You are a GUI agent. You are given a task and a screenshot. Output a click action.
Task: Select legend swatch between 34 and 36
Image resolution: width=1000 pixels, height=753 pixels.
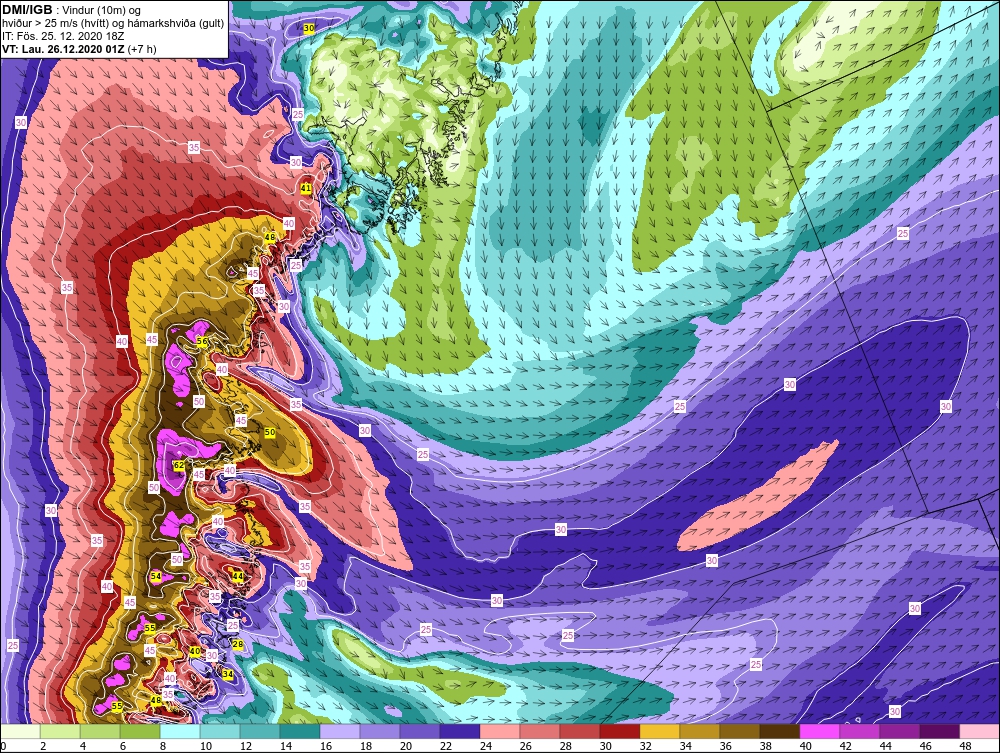[700, 731]
